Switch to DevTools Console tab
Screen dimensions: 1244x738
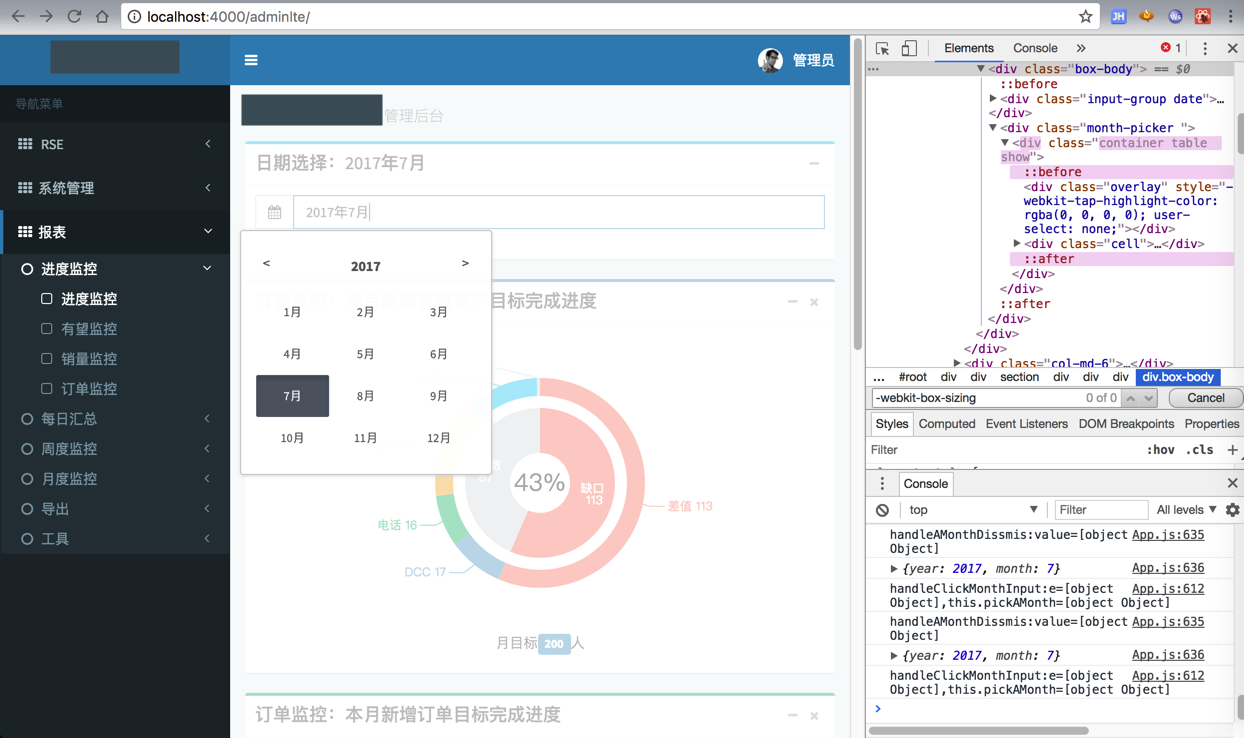point(1035,48)
